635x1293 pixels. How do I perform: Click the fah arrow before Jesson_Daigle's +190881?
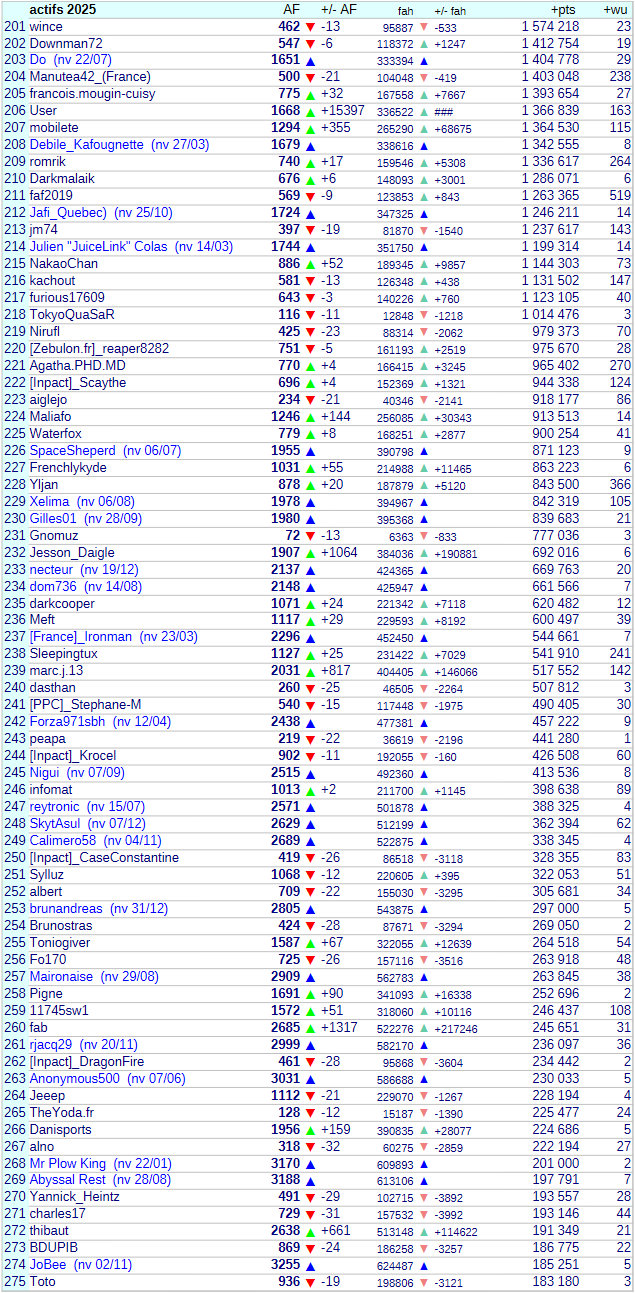point(424,554)
